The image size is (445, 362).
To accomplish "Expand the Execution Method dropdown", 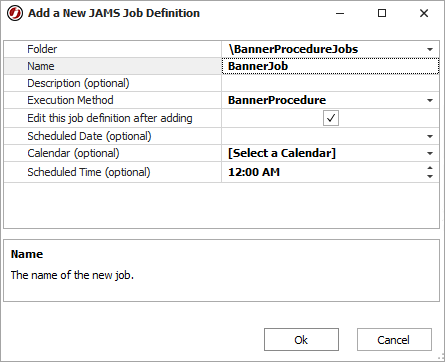I will tap(430, 100).
